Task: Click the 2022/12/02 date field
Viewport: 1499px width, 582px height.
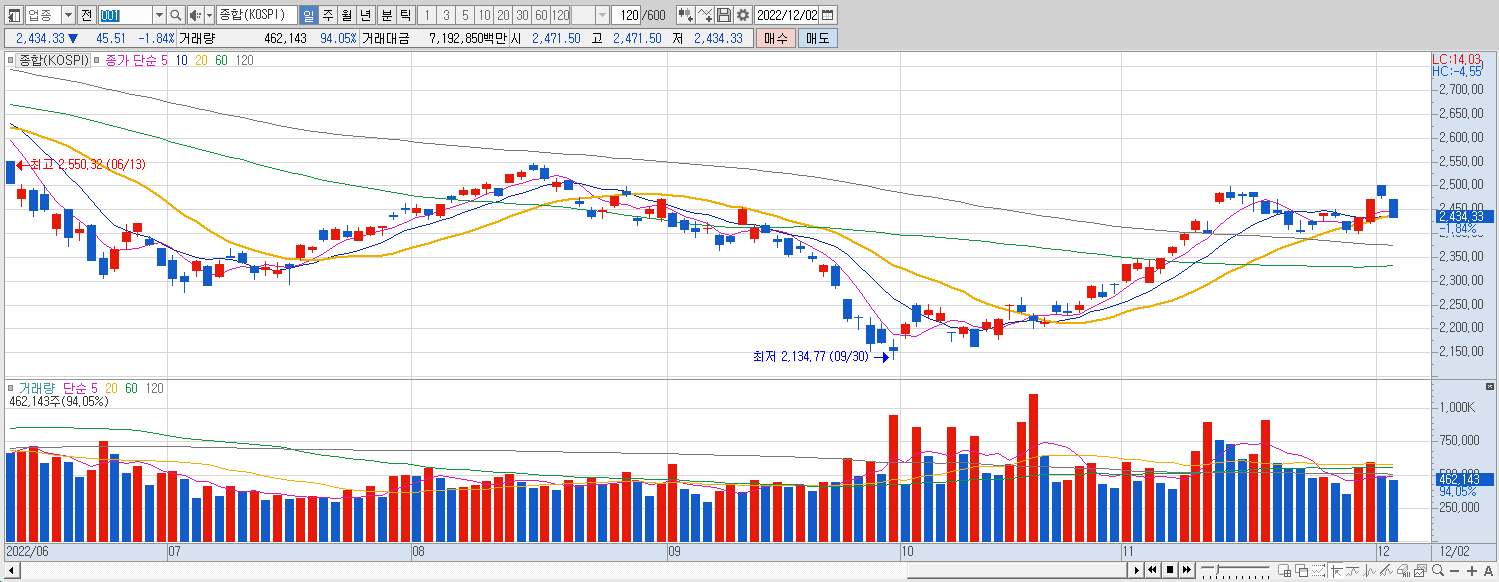Action: click(786, 15)
